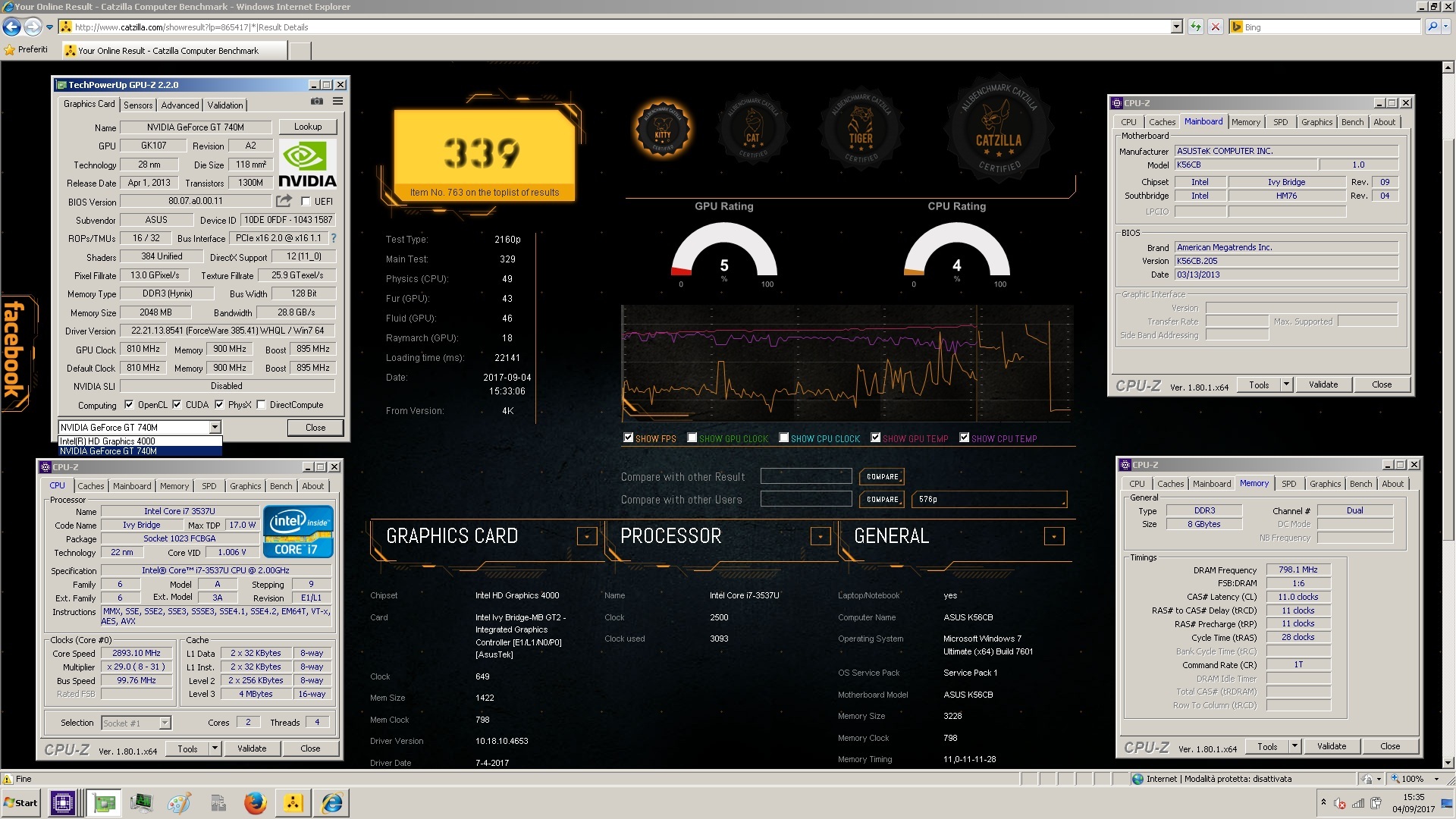Click the browser Back arrow button
The width and height of the screenshot is (1456, 819).
[x=11, y=27]
